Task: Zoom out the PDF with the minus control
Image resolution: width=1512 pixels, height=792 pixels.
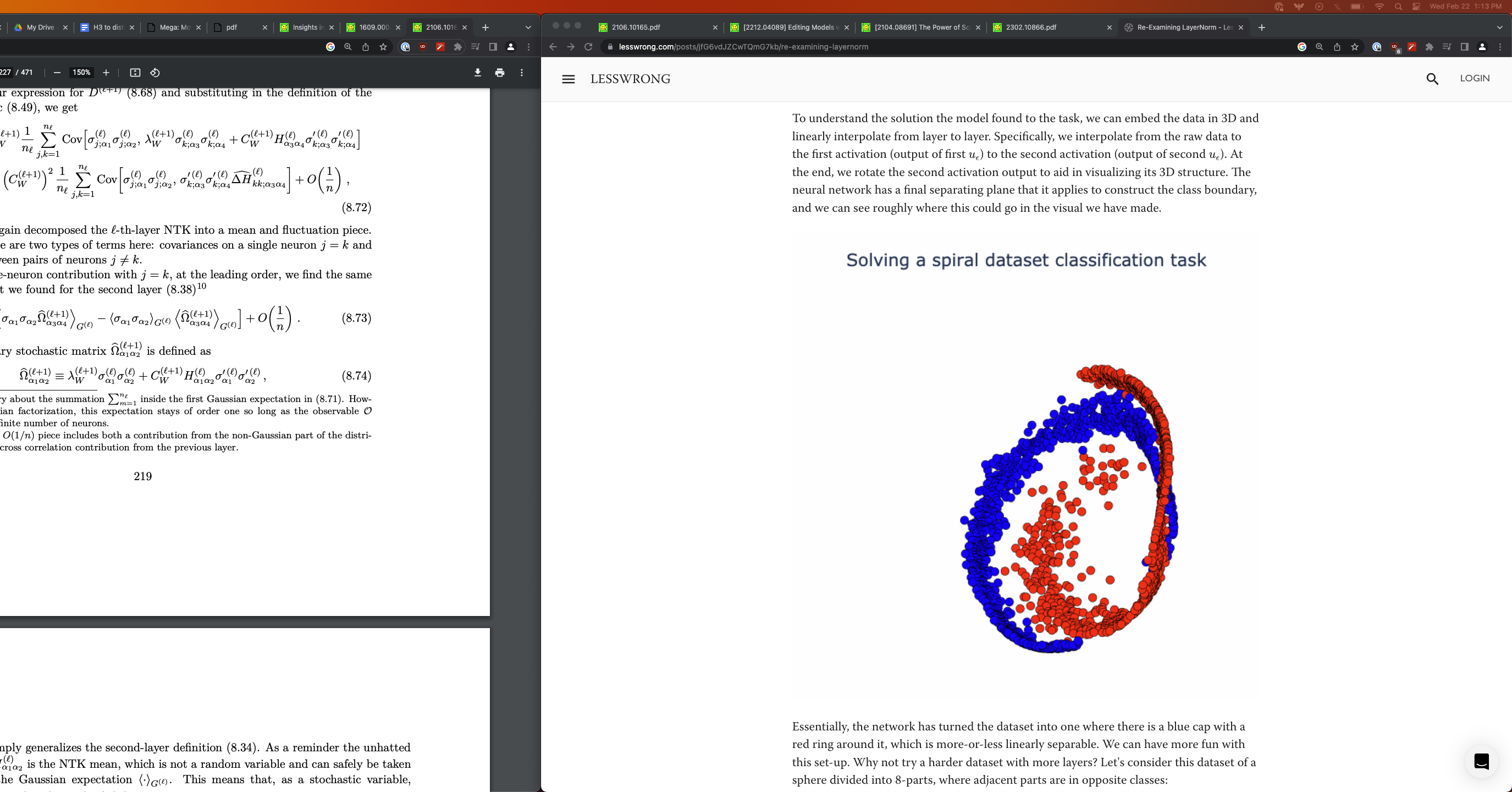Action: [x=57, y=73]
